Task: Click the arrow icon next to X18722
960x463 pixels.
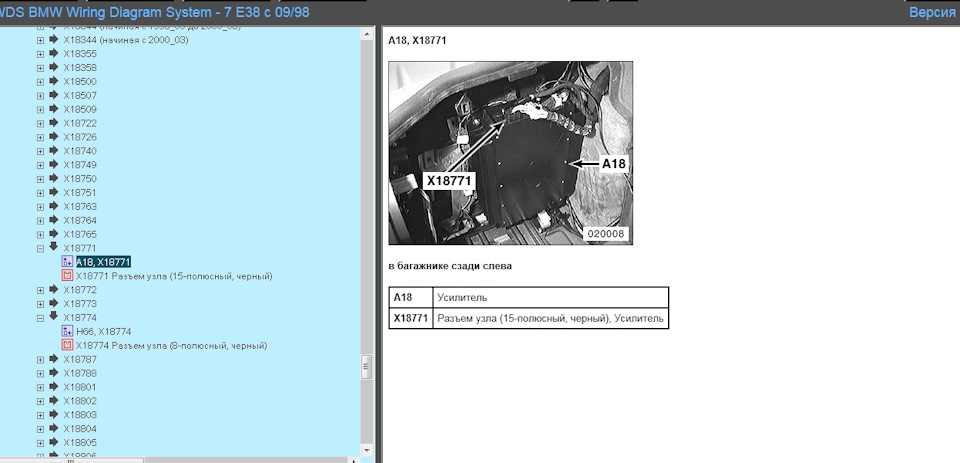Action: pyautogui.click(x=54, y=122)
